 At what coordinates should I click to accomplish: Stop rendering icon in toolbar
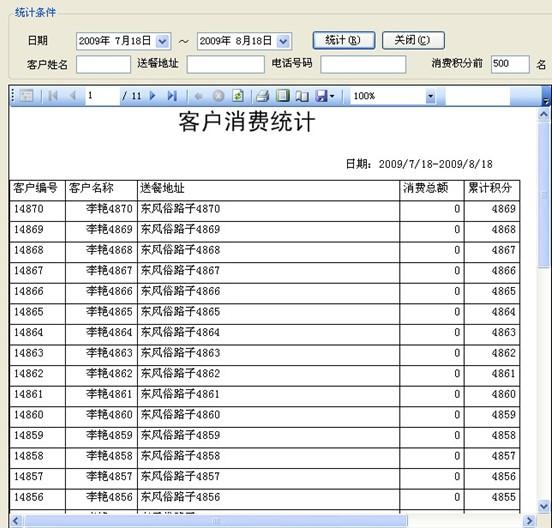click(x=218, y=96)
